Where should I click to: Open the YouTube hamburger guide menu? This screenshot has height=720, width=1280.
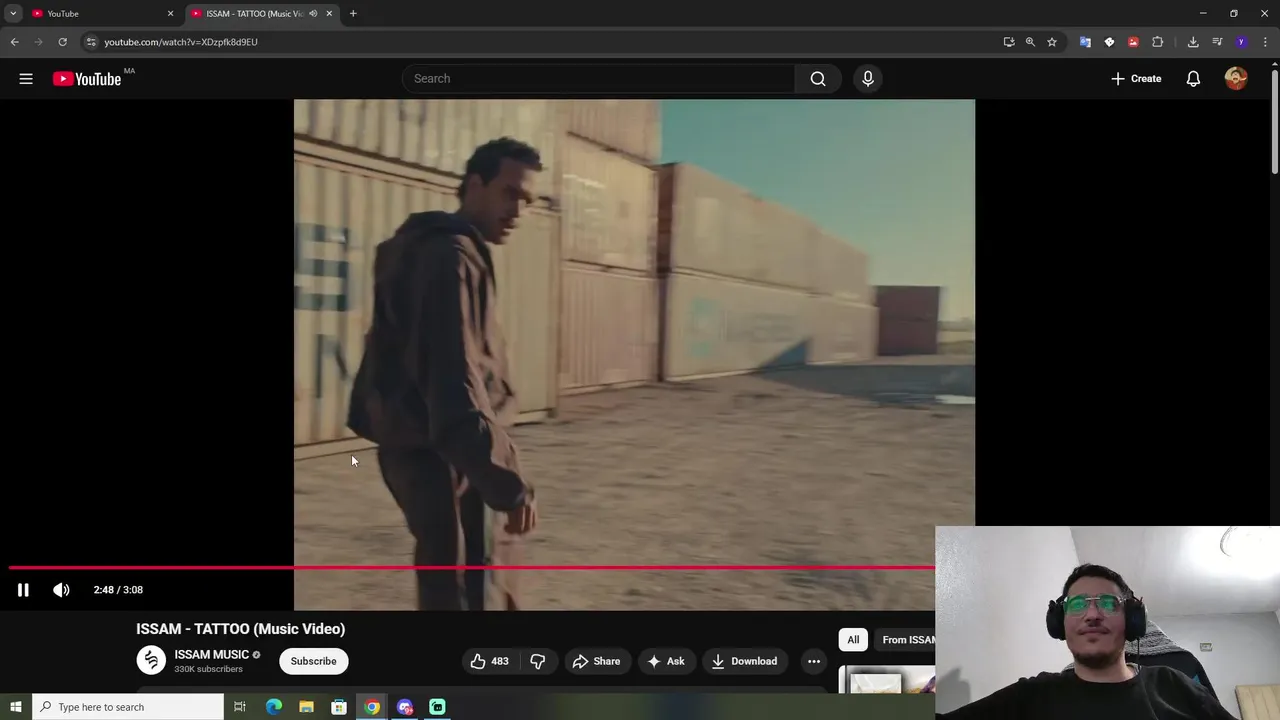coord(26,79)
